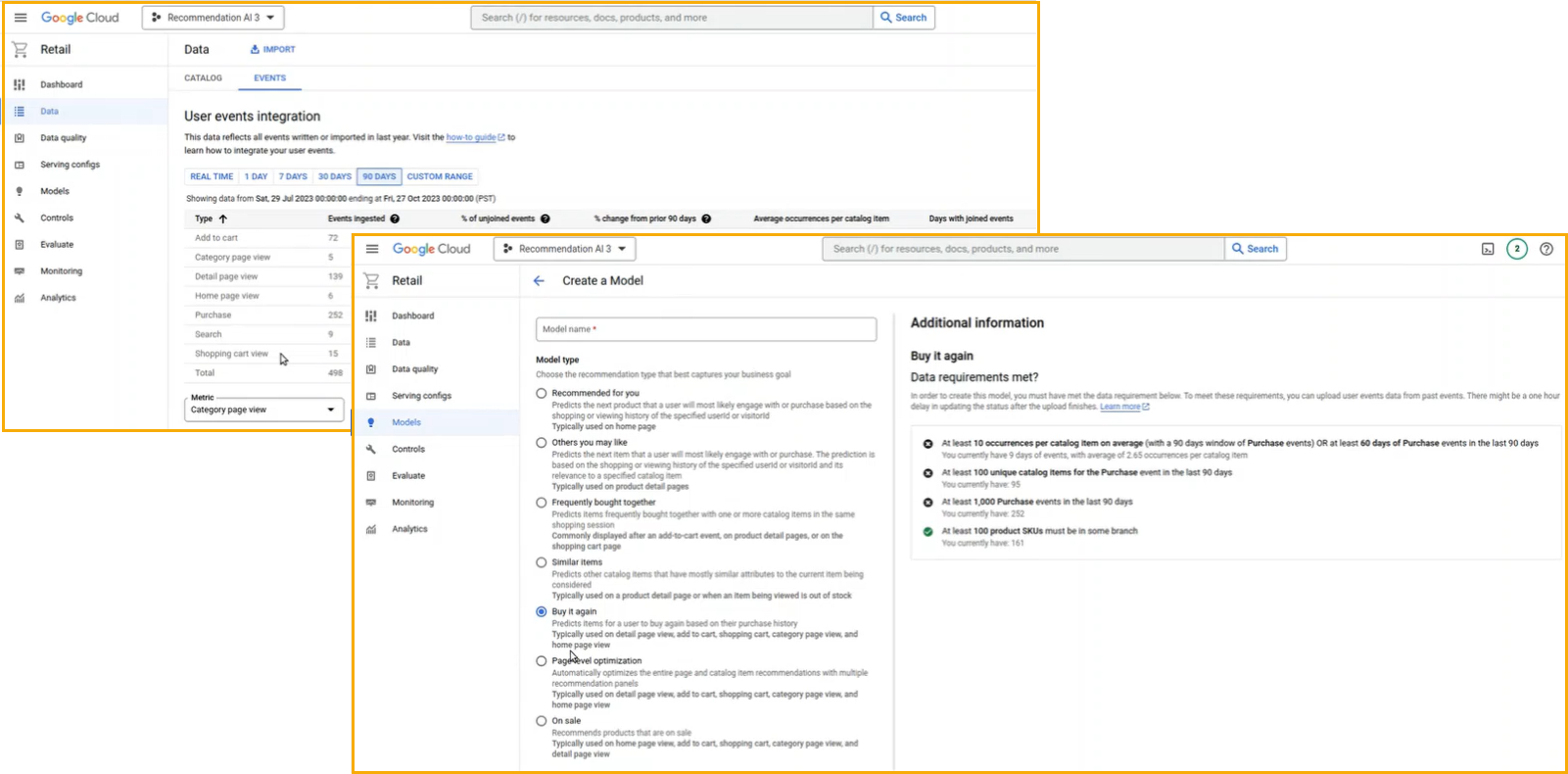Viewport: 1568px width, 774px height.
Task: Open the Recommendation AI 3 project selector in back window
Action: pos(213,18)
